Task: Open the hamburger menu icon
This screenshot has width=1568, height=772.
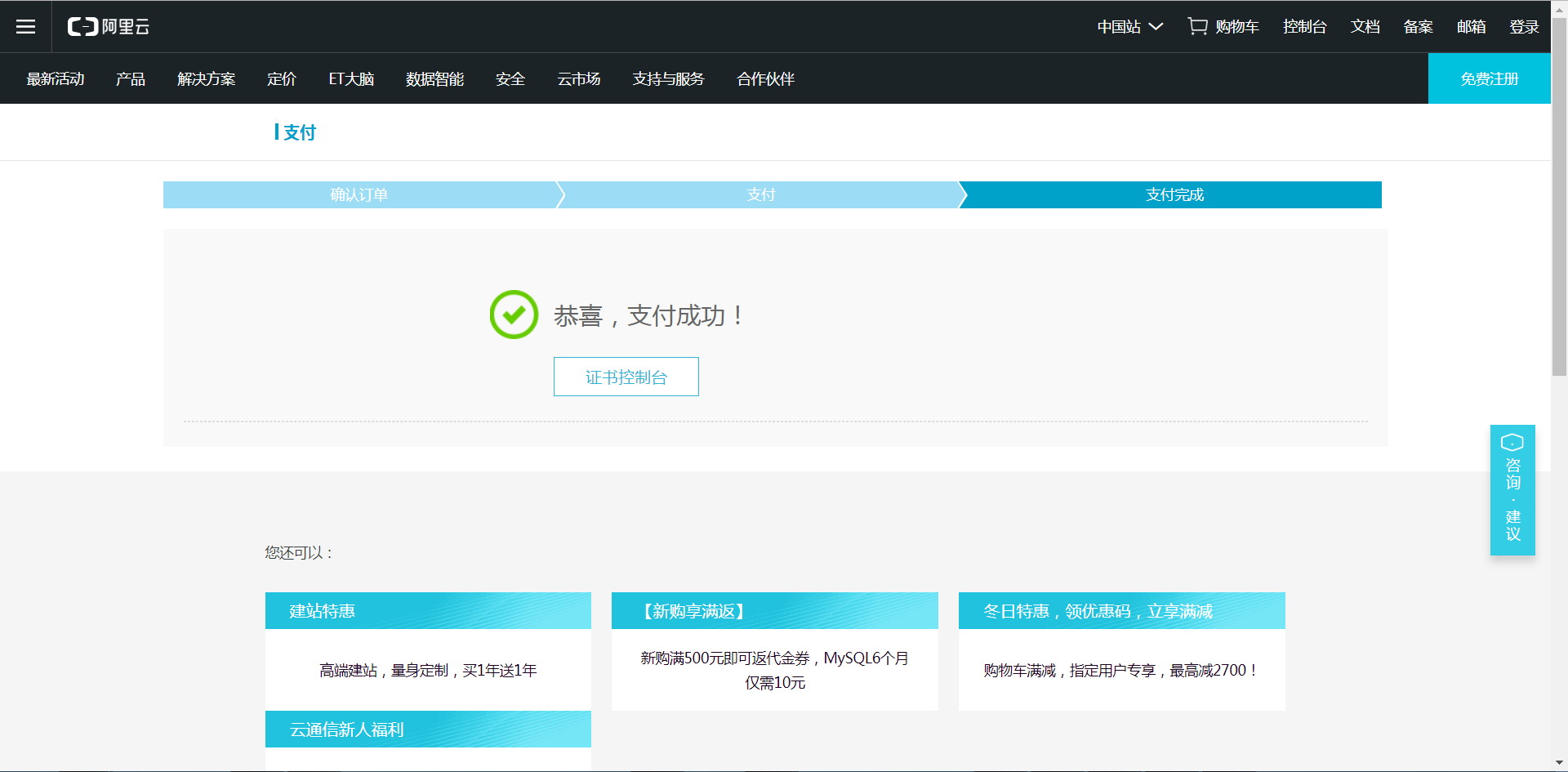Action: [26, 27]
